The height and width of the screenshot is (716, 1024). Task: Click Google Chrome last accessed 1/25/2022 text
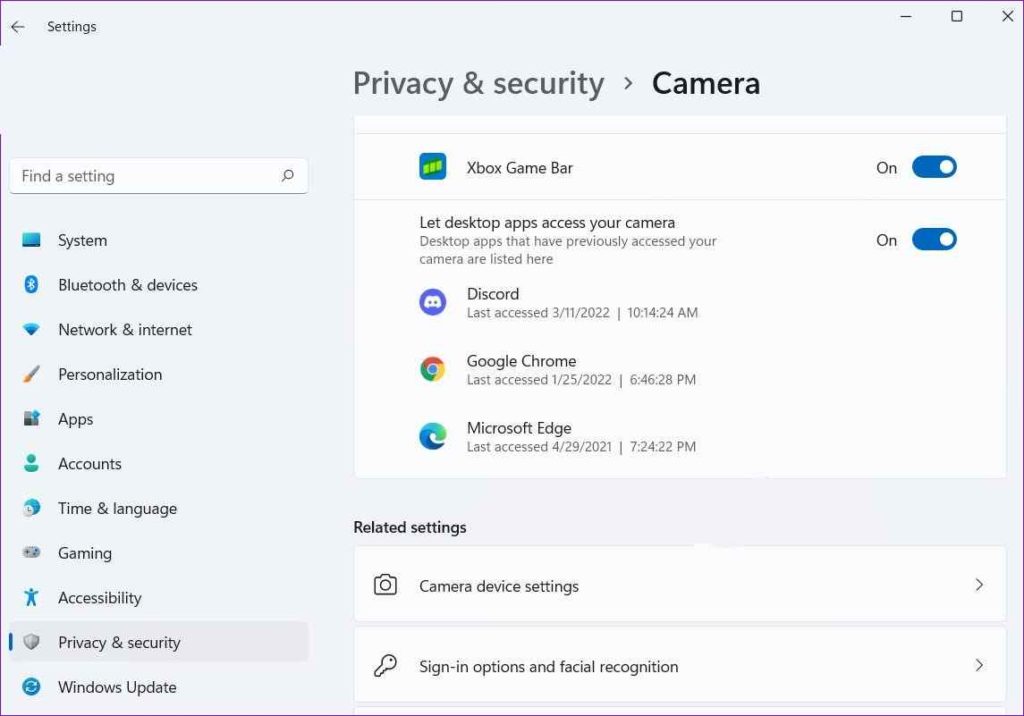point(581,380)
